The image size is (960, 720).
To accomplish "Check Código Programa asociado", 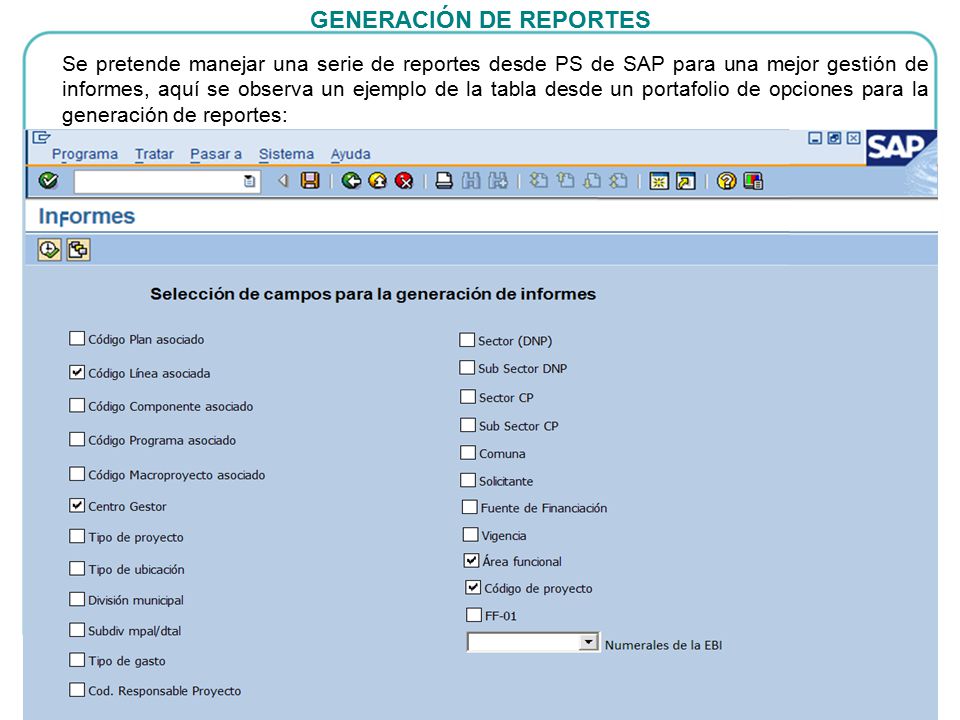I will pyautogui.click(x=77, y=439).
